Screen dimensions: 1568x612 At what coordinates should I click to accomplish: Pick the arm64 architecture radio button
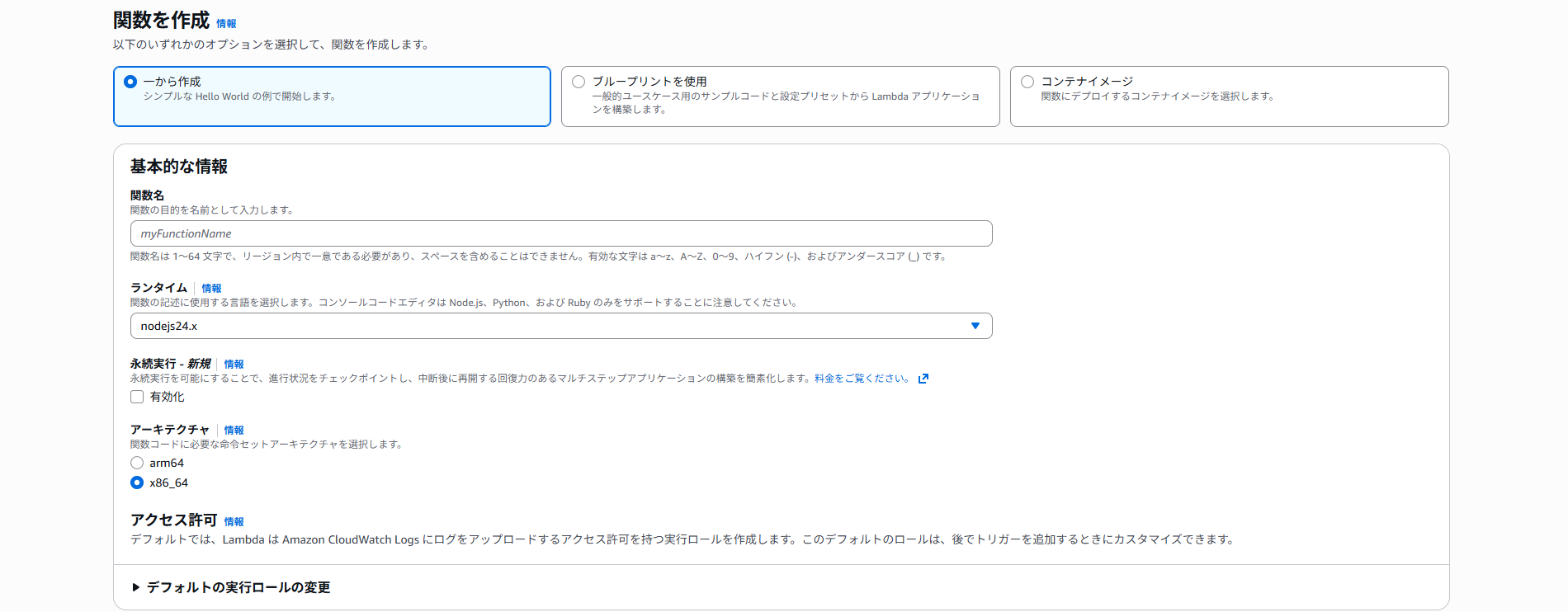click(x=137, y=463)
